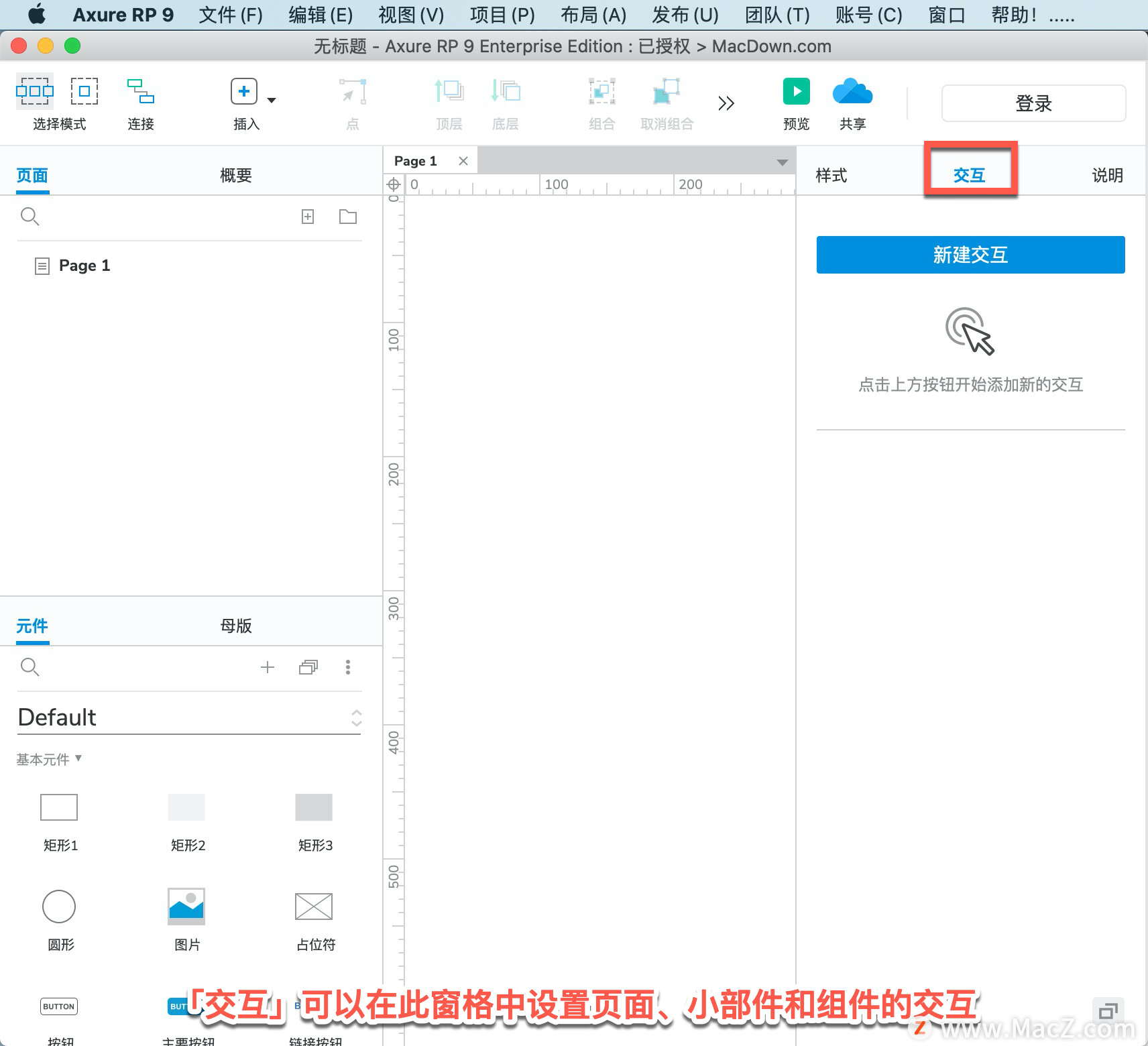The height and width of the screenshot is (1046, 1148).
Task: Switch to the 说明 notes tab
Action: [1108, 176]
